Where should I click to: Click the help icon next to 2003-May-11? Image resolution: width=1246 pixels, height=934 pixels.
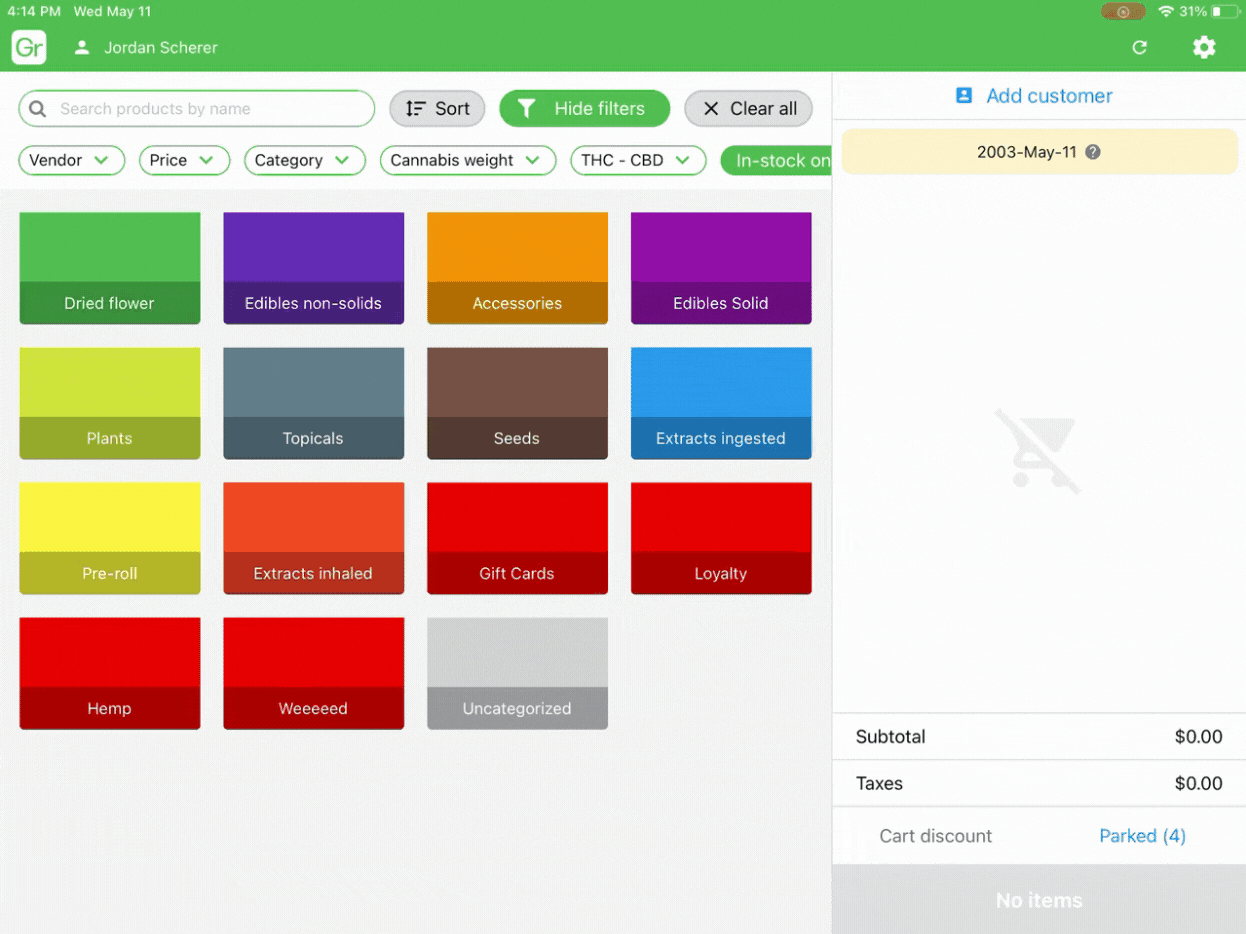click(1093, 153)
